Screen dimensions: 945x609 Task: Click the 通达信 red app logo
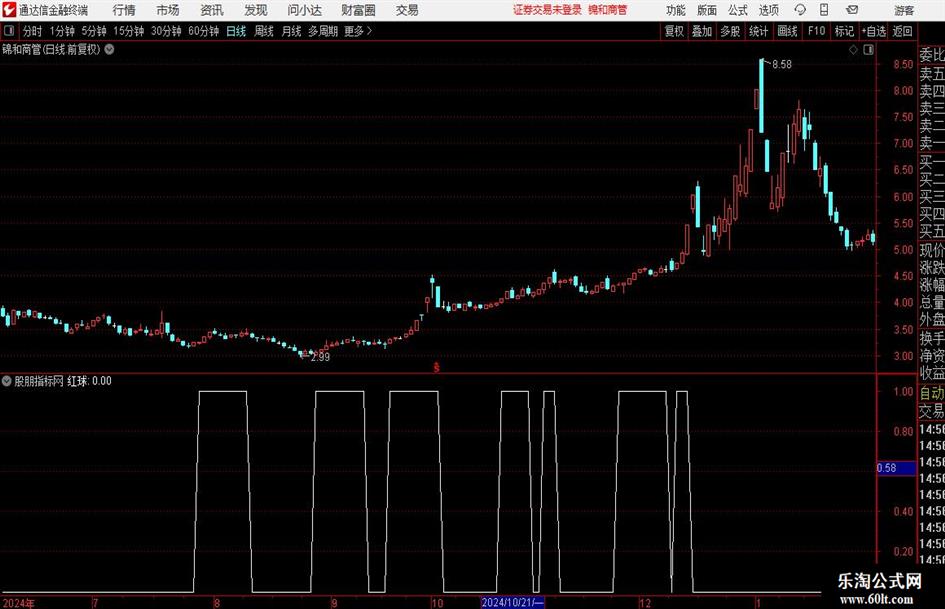[9, 10]
